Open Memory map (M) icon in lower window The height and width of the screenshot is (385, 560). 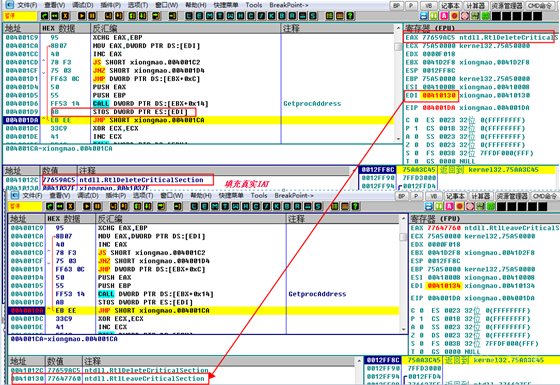[x=215, y=206]
